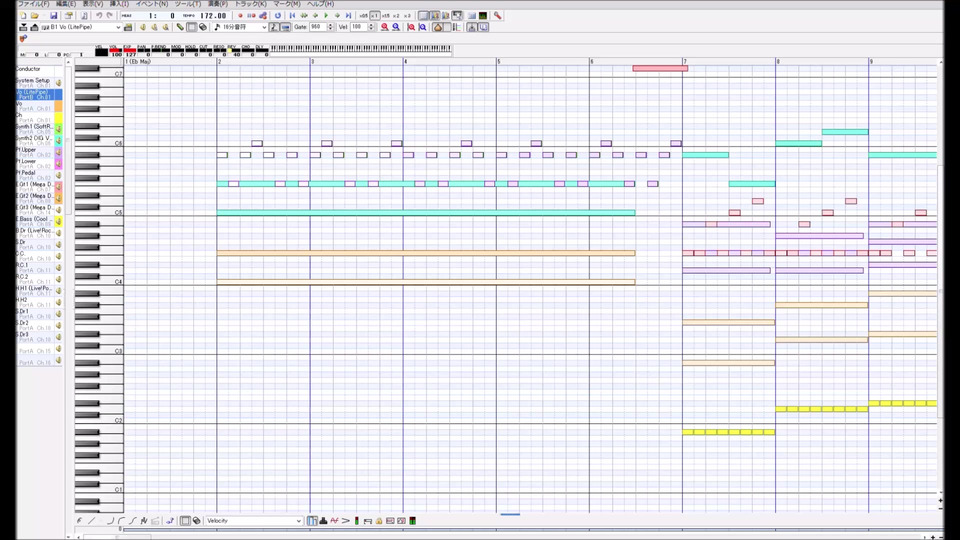960x540 pixels.
Task: Open the ヘルプ(H) menu
Action: 320,4
